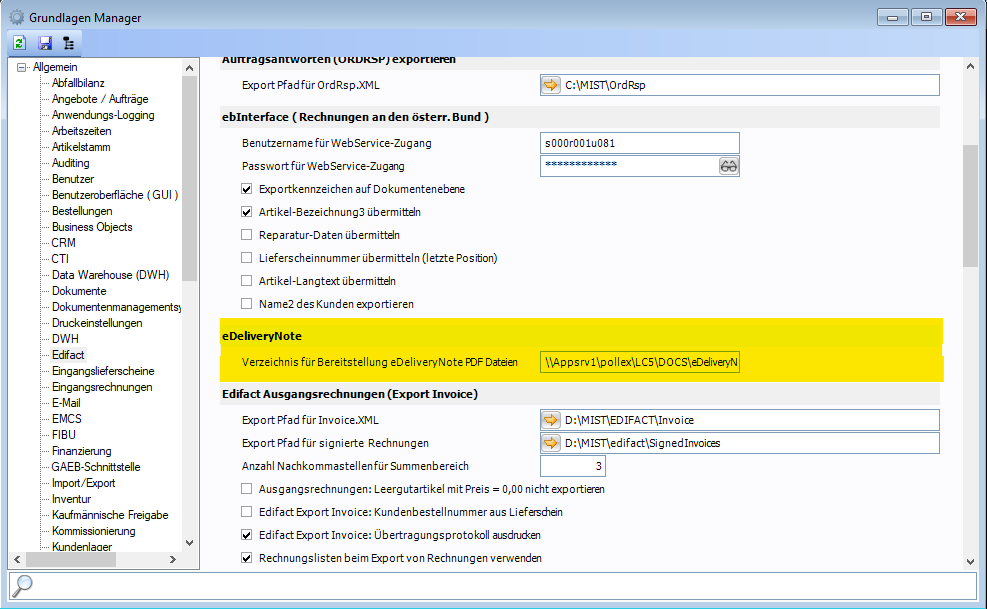Toggle Name2 des Kunden exportieren
Image resolution: width=987 pixels, height=609 pixels.
(247, 304)
